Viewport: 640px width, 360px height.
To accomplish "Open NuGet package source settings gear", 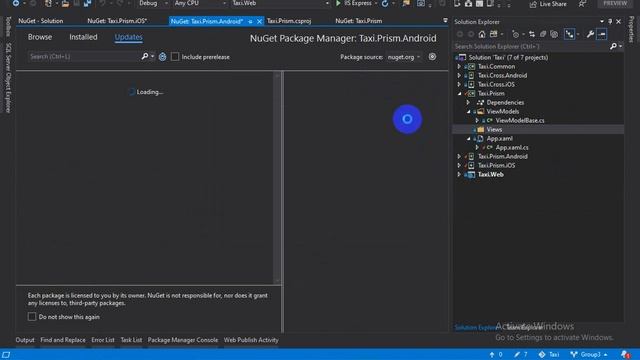I will (x=432, y=57).
